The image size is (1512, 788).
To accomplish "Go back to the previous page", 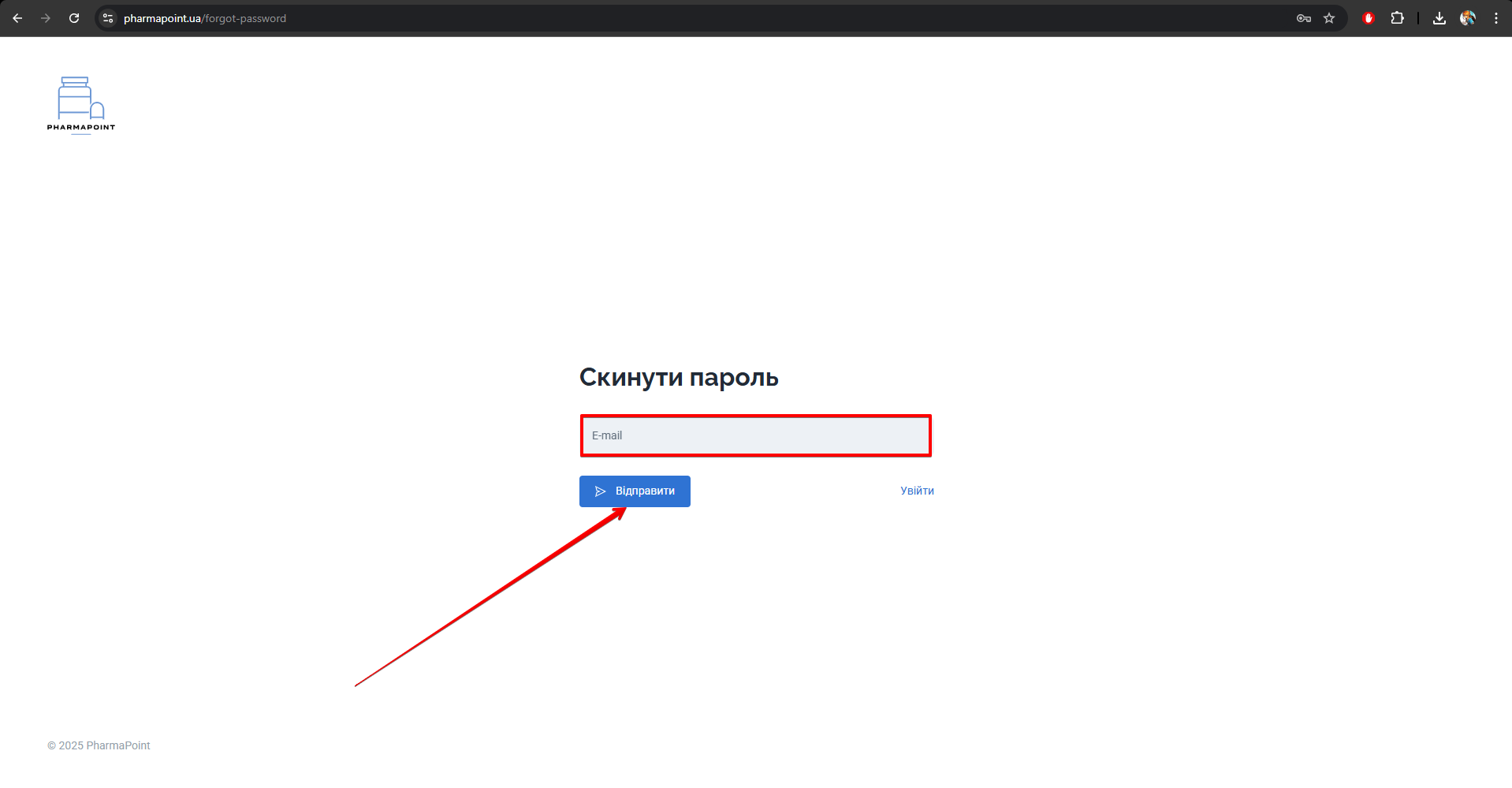I will pyautogui.click(x=17, y=18).
